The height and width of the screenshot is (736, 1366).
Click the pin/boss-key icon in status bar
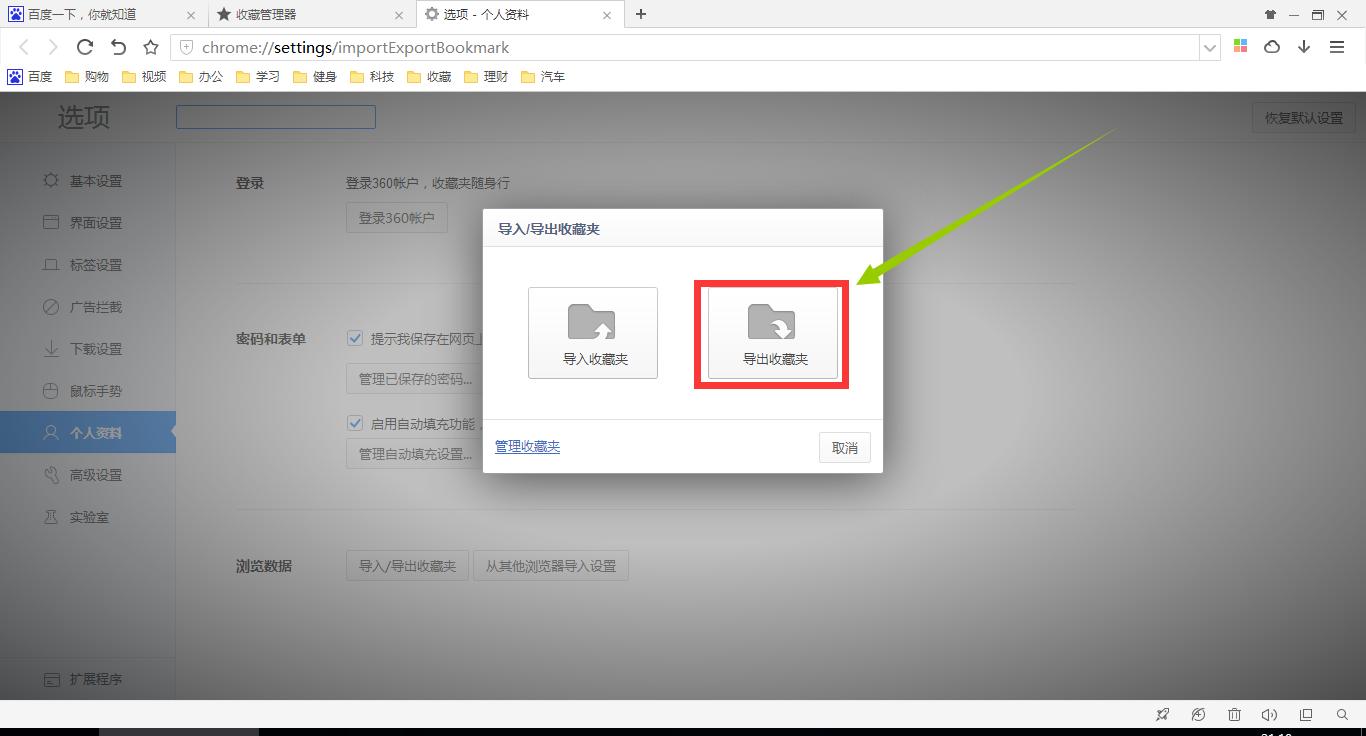pyautogui.click(x=1162, y=714)
